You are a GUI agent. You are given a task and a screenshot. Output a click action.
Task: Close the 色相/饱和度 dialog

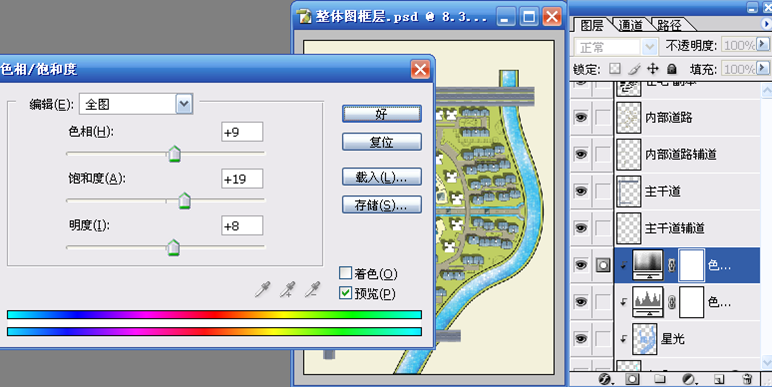click(x=420, y=69)
